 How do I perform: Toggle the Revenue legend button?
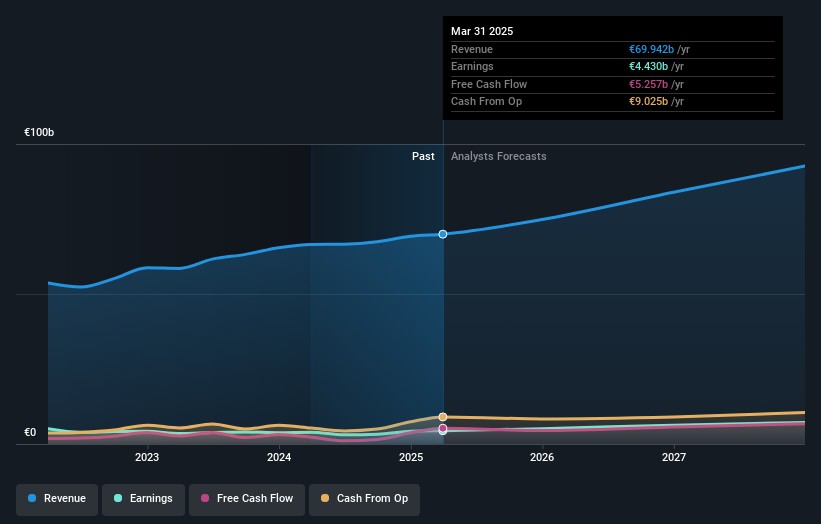pyautogui.click(x=57, y=498)
